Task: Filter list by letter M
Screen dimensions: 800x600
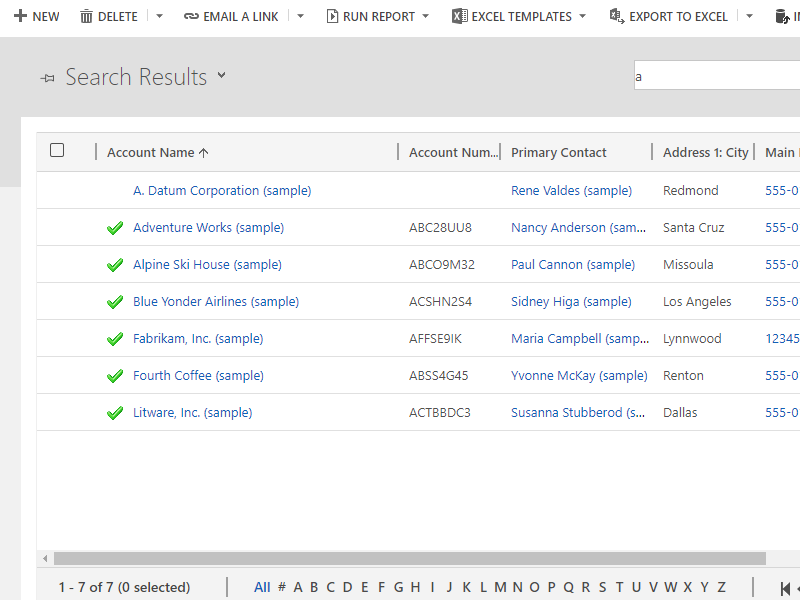Action: 500,587
